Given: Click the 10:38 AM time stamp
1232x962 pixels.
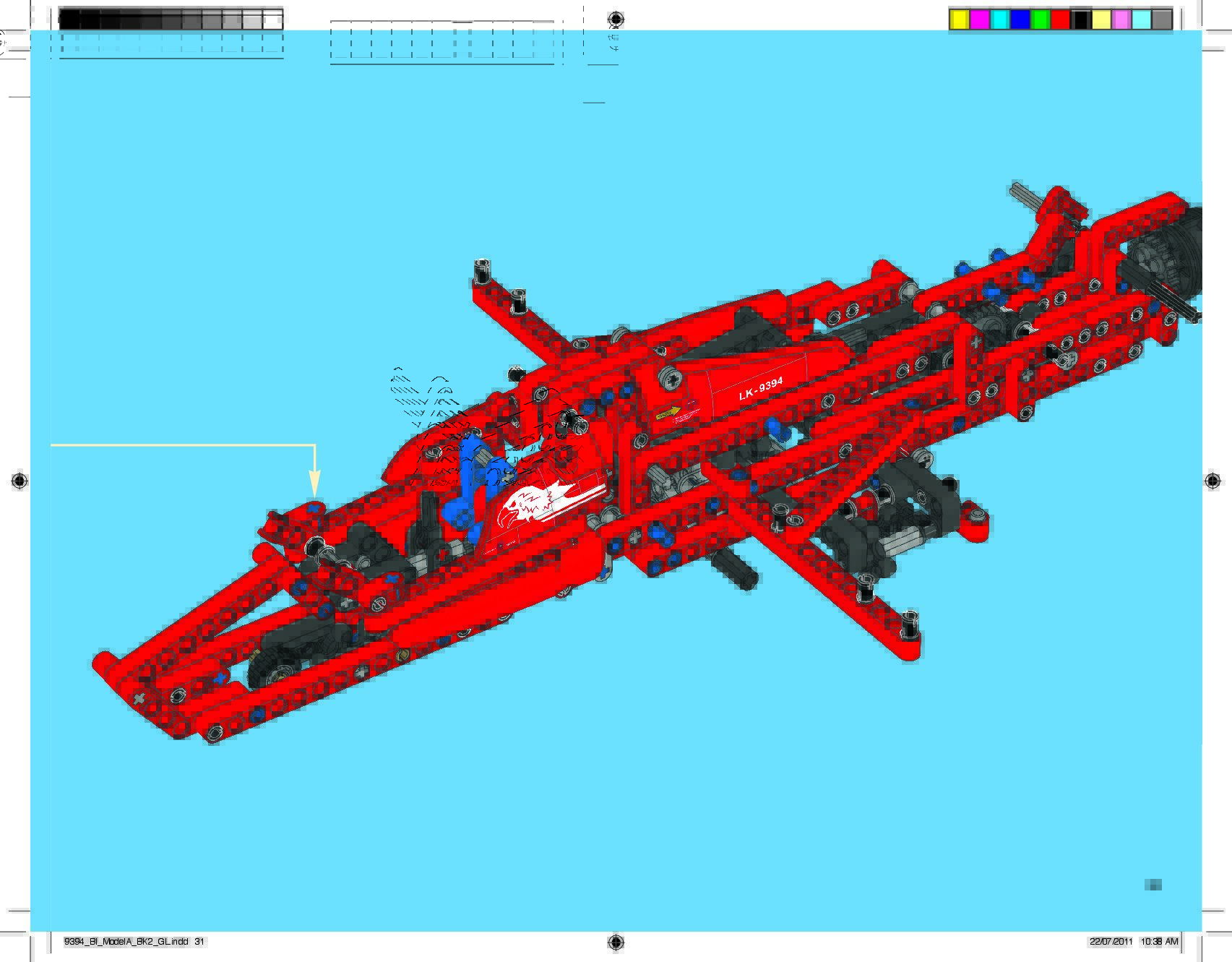Looking at the screenshot, I should [x=1159, y=942].
